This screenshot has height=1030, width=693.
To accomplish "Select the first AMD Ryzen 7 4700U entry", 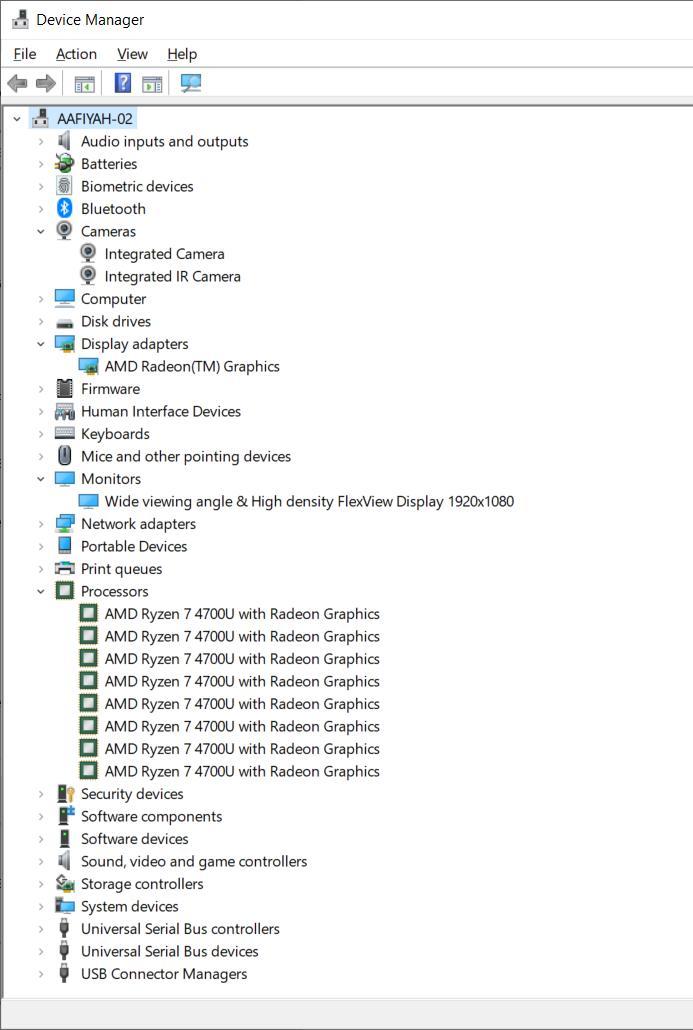I will 242,614.
